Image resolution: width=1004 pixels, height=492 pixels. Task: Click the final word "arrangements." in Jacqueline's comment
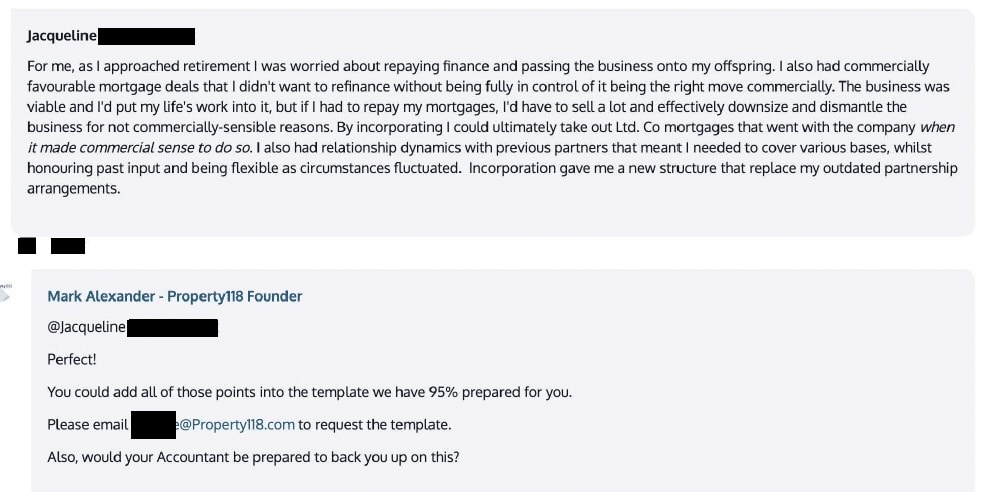[74, 189]
